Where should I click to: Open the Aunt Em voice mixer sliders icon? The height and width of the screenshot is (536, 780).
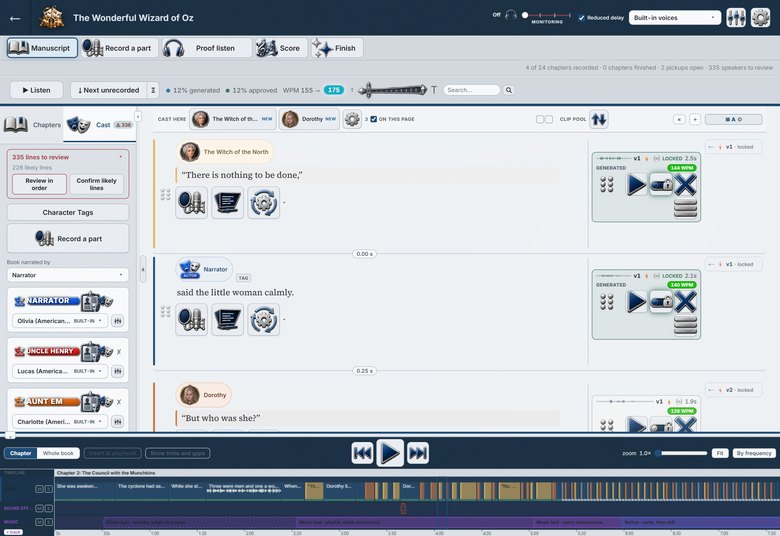(117, 422)
